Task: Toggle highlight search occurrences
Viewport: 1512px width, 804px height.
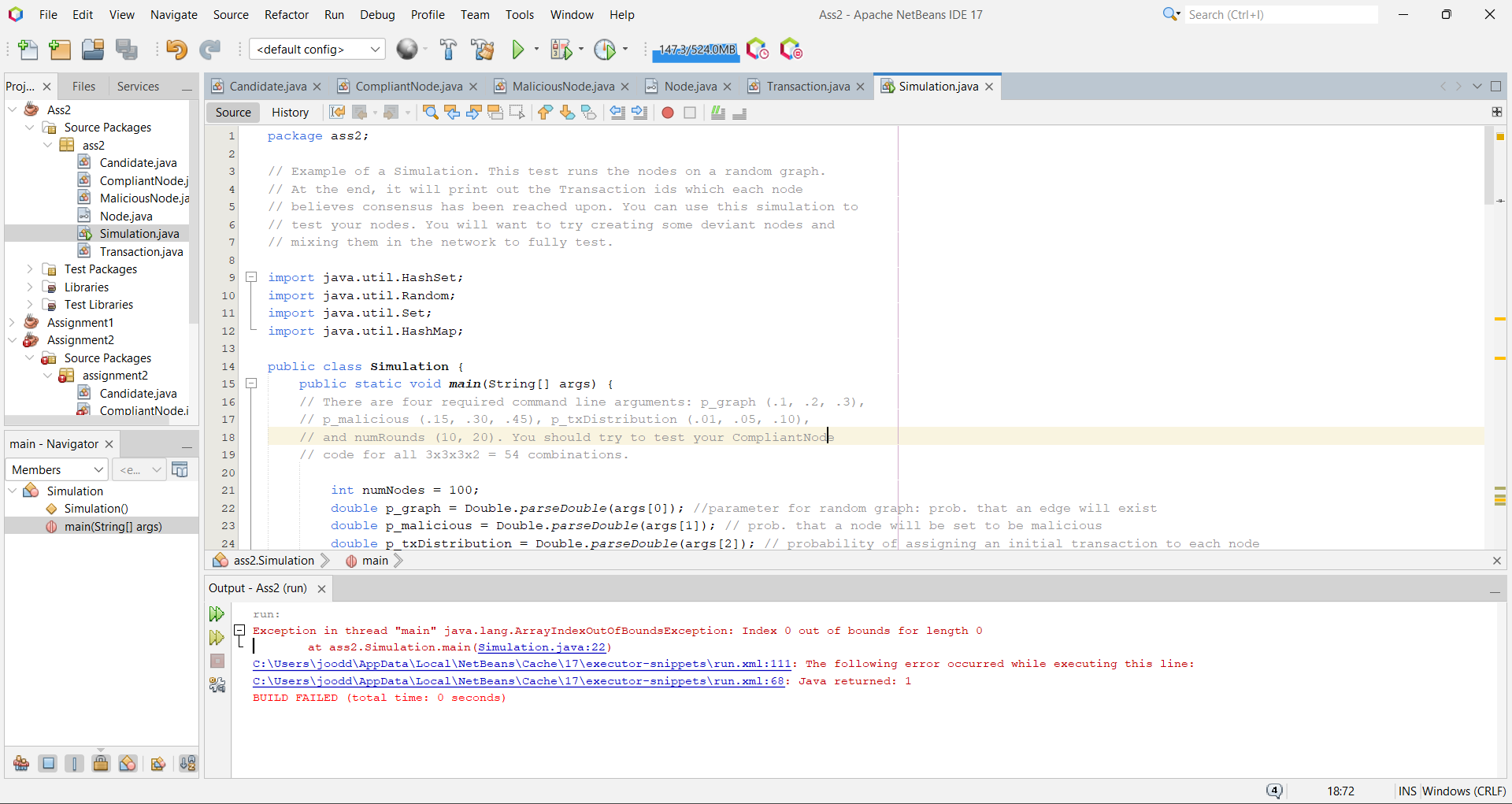Action: (495, 113)
